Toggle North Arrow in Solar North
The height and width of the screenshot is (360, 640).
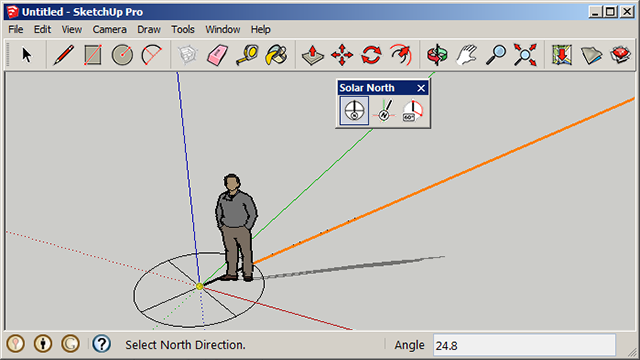pos(354,111)
